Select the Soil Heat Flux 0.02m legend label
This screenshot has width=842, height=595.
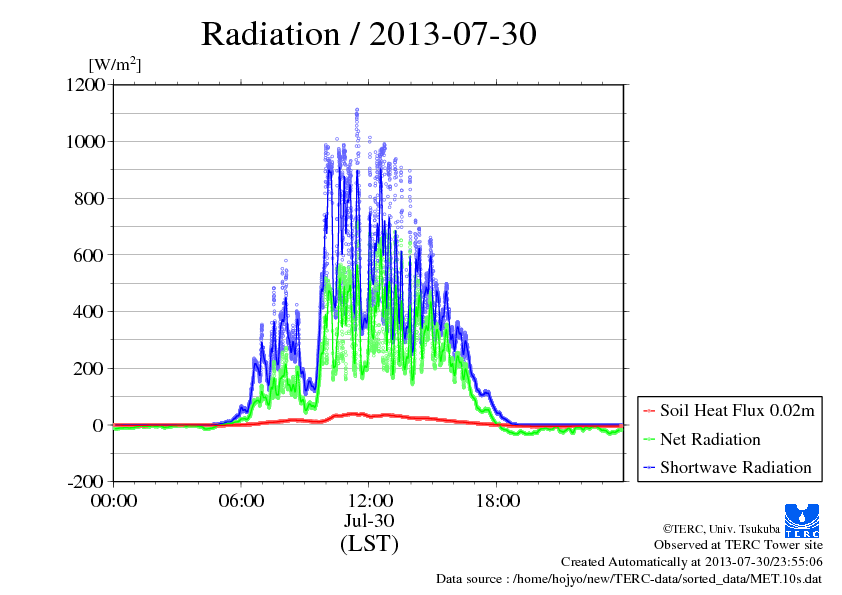pyautogui.click(x=736, y=411)
